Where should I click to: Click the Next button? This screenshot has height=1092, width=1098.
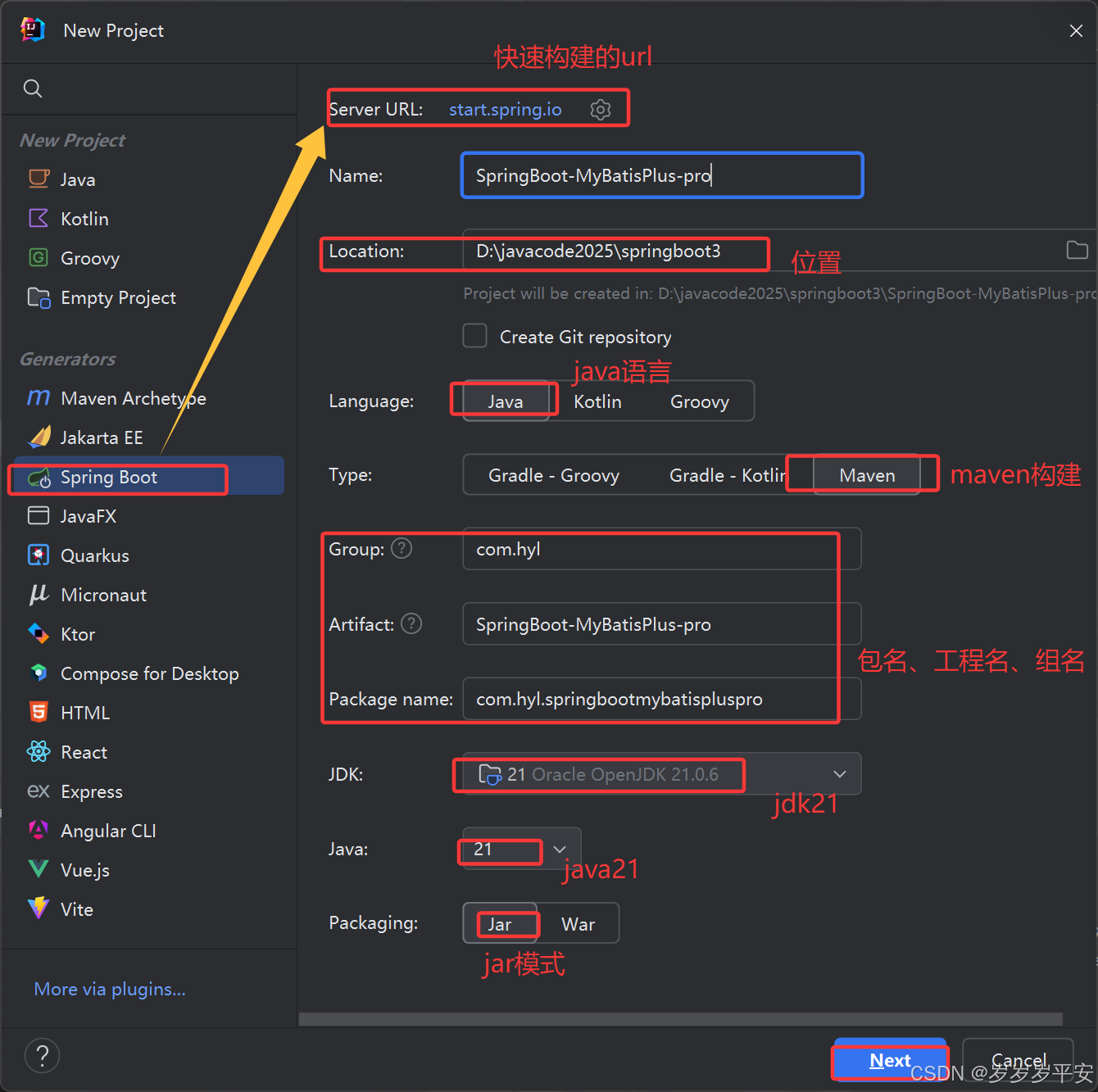(890, 1060)
